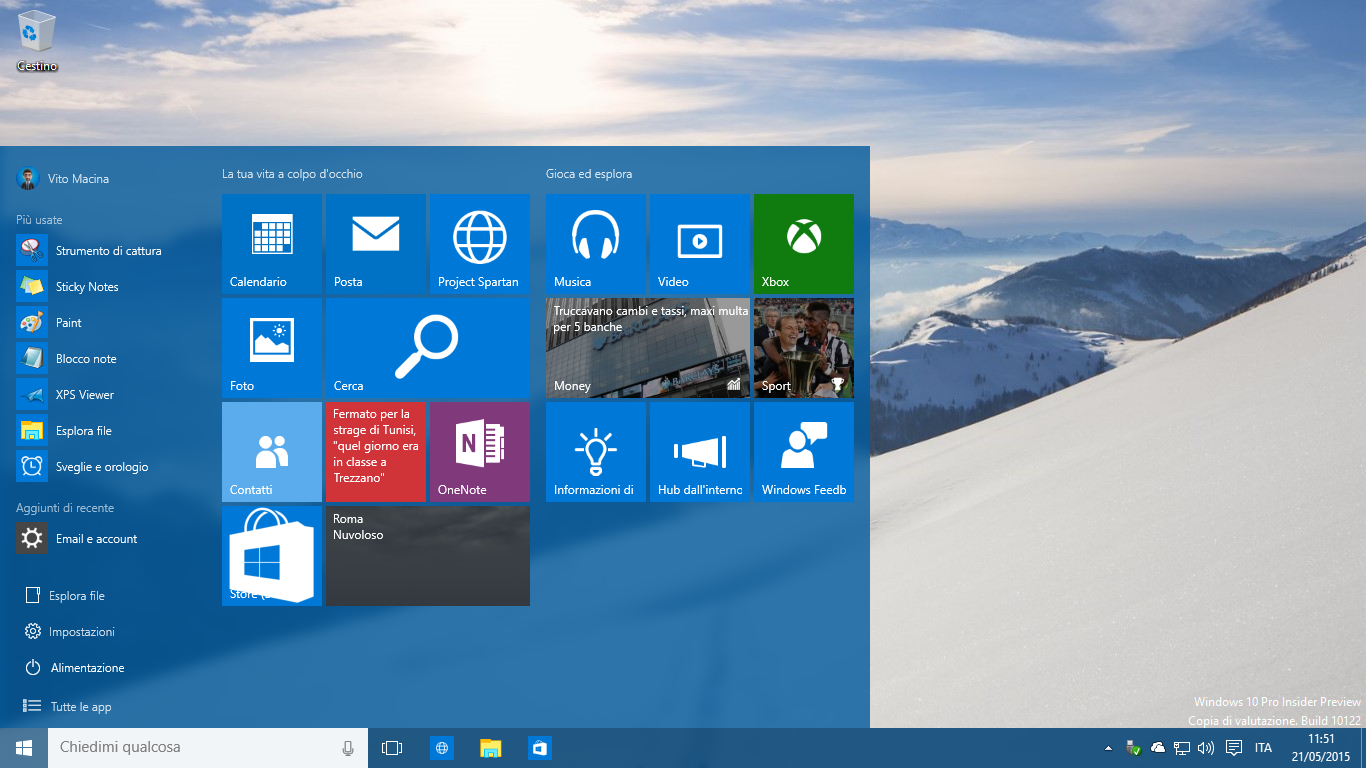Open Project Spartan from the taskbar
This screenshot has height=768, width=1366.
(442, 748)
